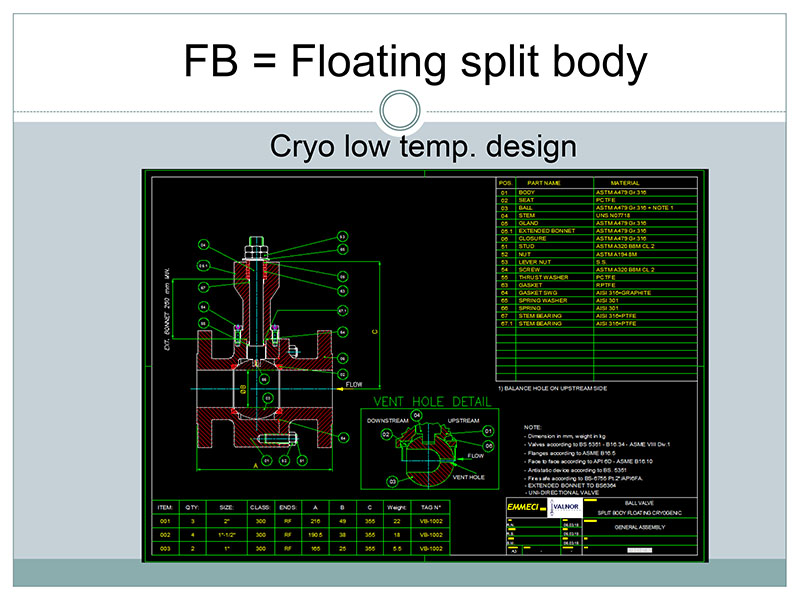Click the balloon '04' in vent hole detail
This screenshot has width=800, height=600.
pyautogui.click(x=416, y=415)
